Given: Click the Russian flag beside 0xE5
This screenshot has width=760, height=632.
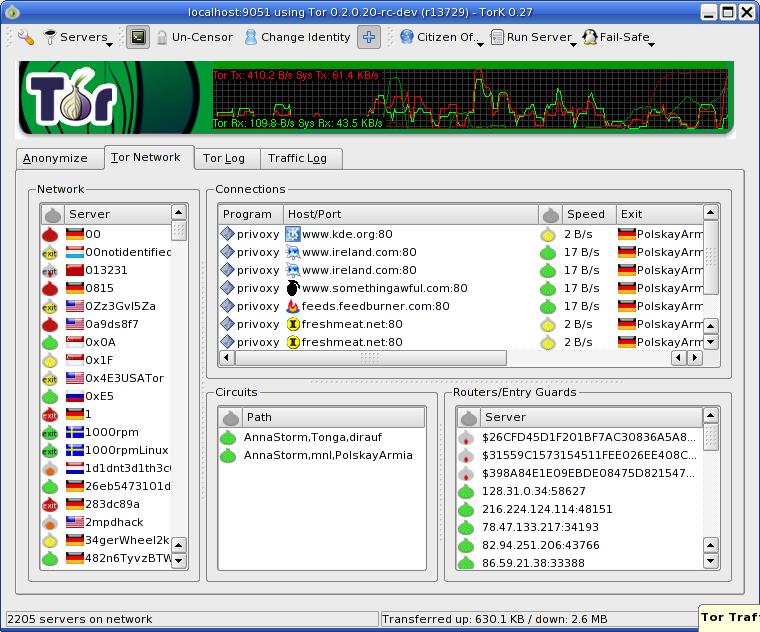Looking at the screenshot, I should [x=75, y=396].
